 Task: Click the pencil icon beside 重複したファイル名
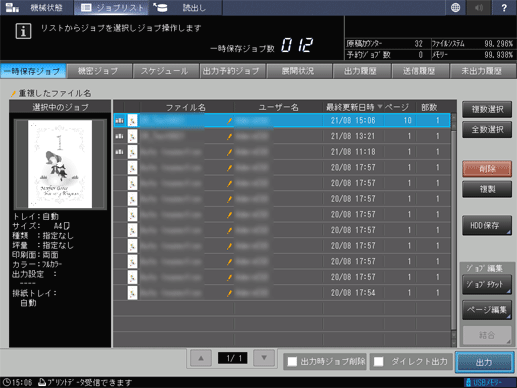[13, 94]
